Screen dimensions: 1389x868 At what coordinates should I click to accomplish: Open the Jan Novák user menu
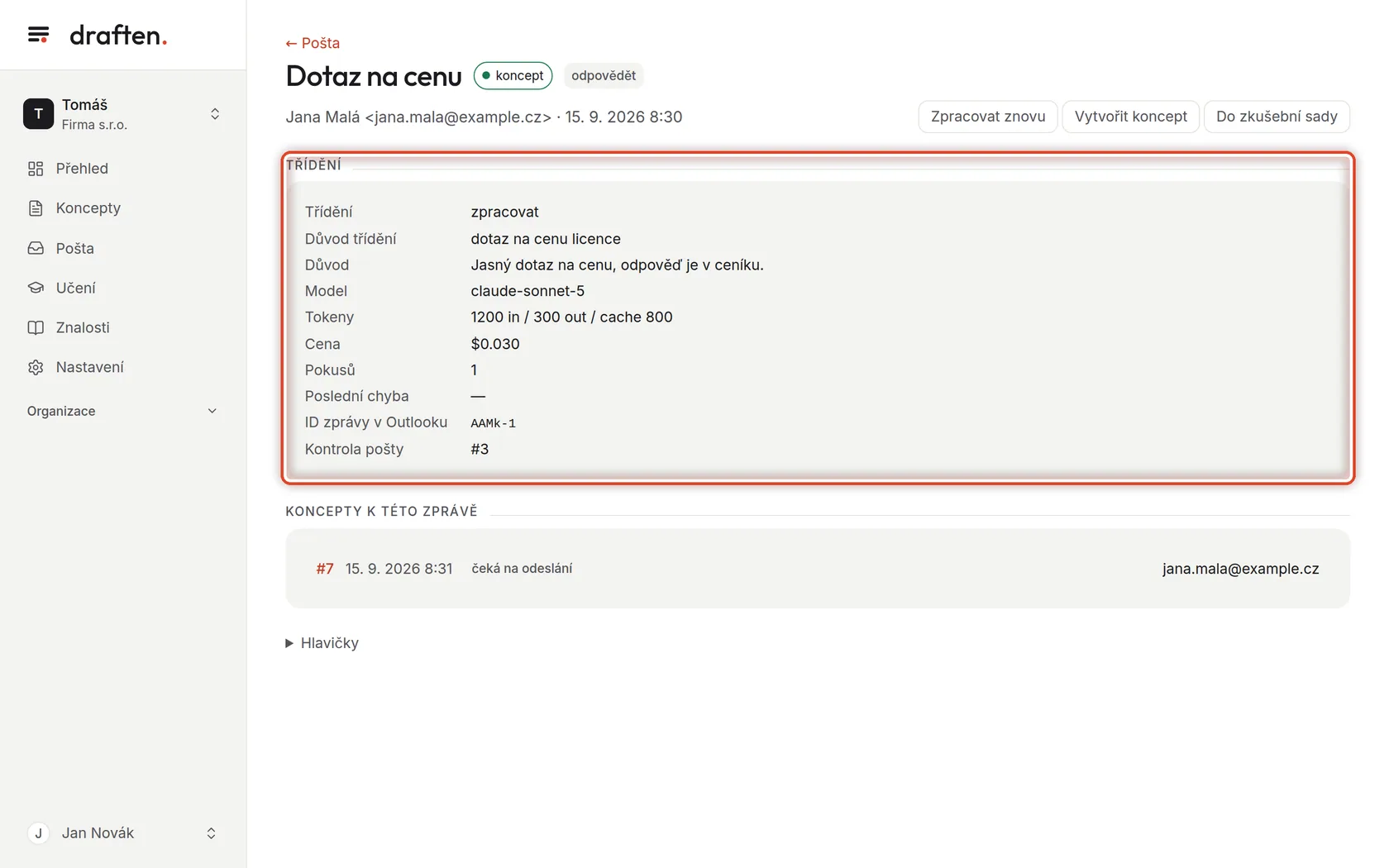tap(123, 833)
